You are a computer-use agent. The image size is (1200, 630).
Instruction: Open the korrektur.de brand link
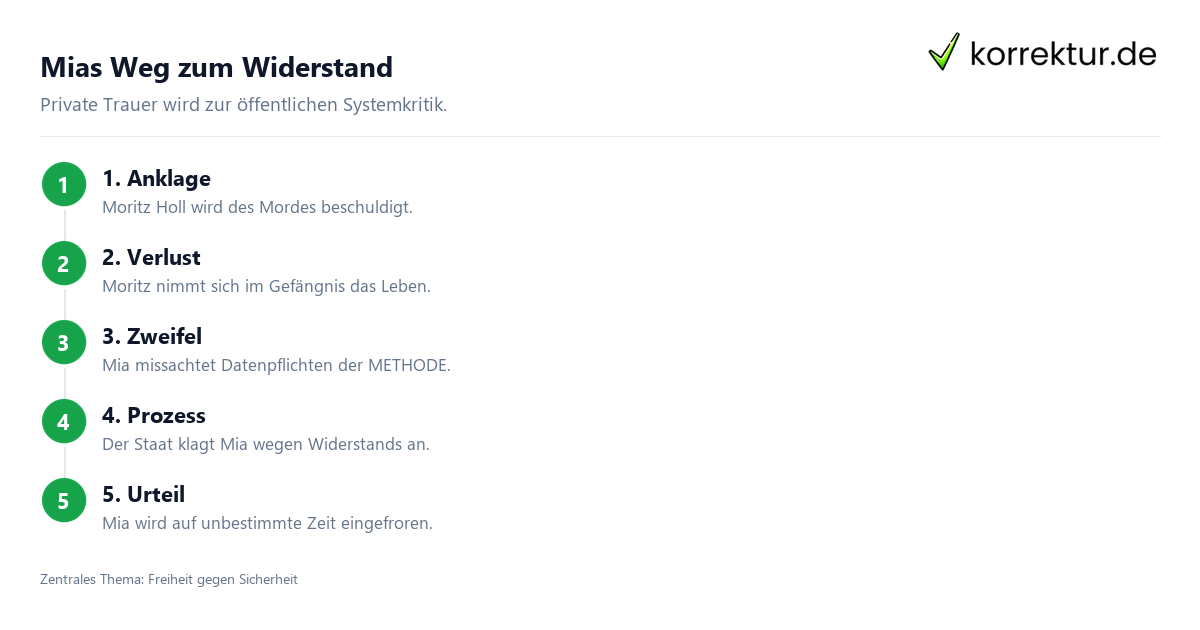click(x=1042, y=52)
